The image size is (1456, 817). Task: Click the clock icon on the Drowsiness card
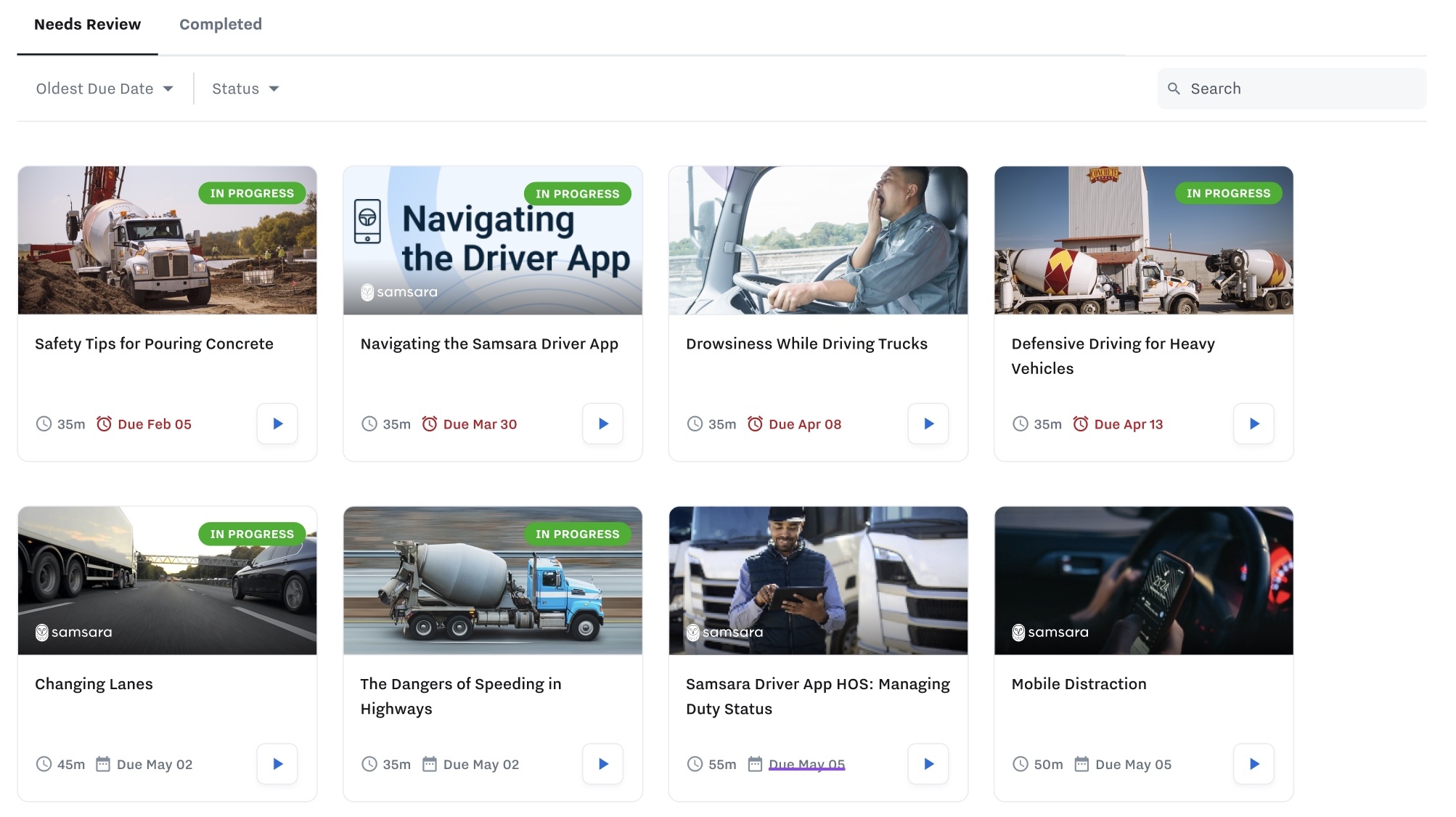point(697,423)
